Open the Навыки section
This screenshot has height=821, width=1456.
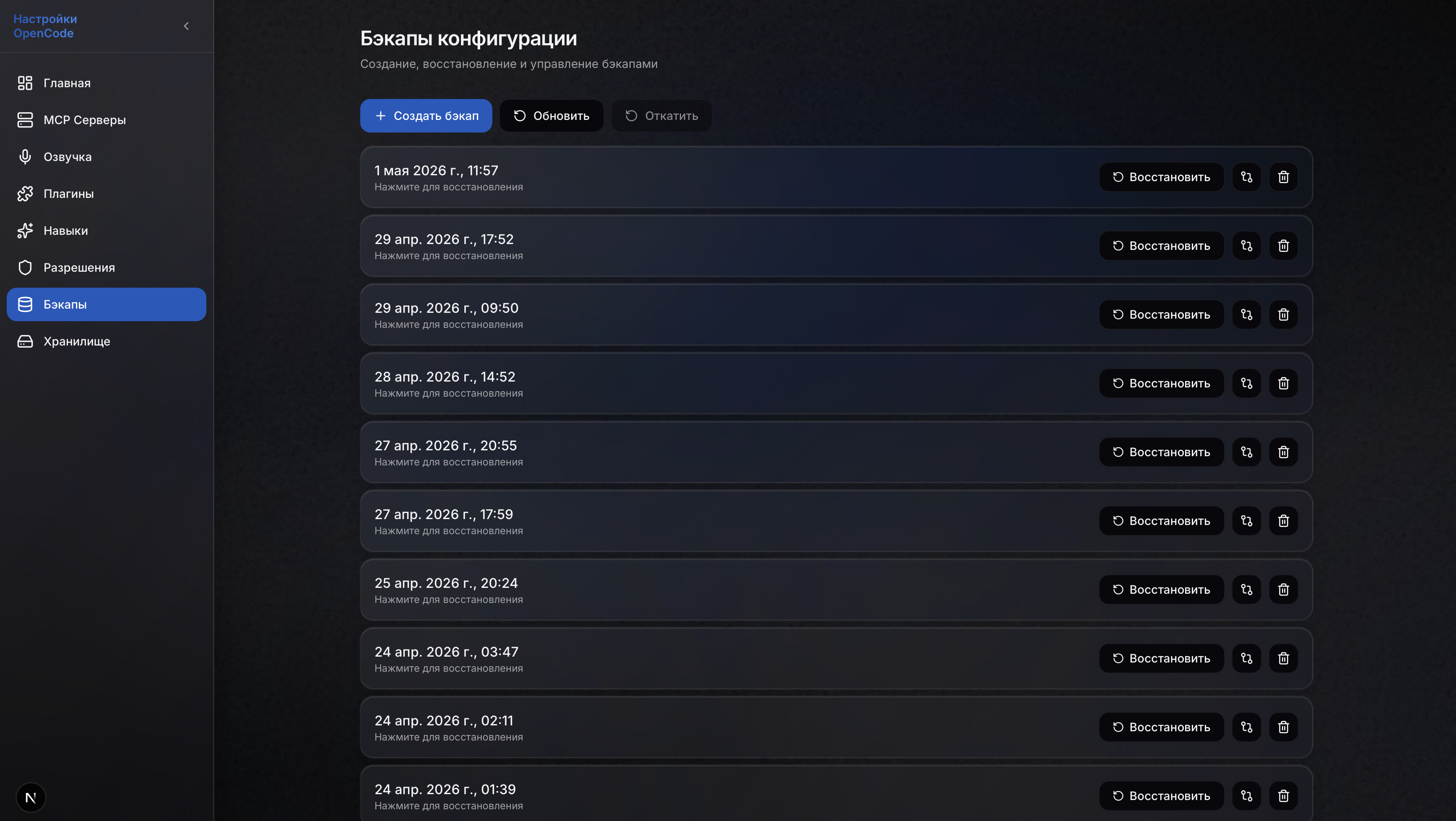(x=106, y=231)
